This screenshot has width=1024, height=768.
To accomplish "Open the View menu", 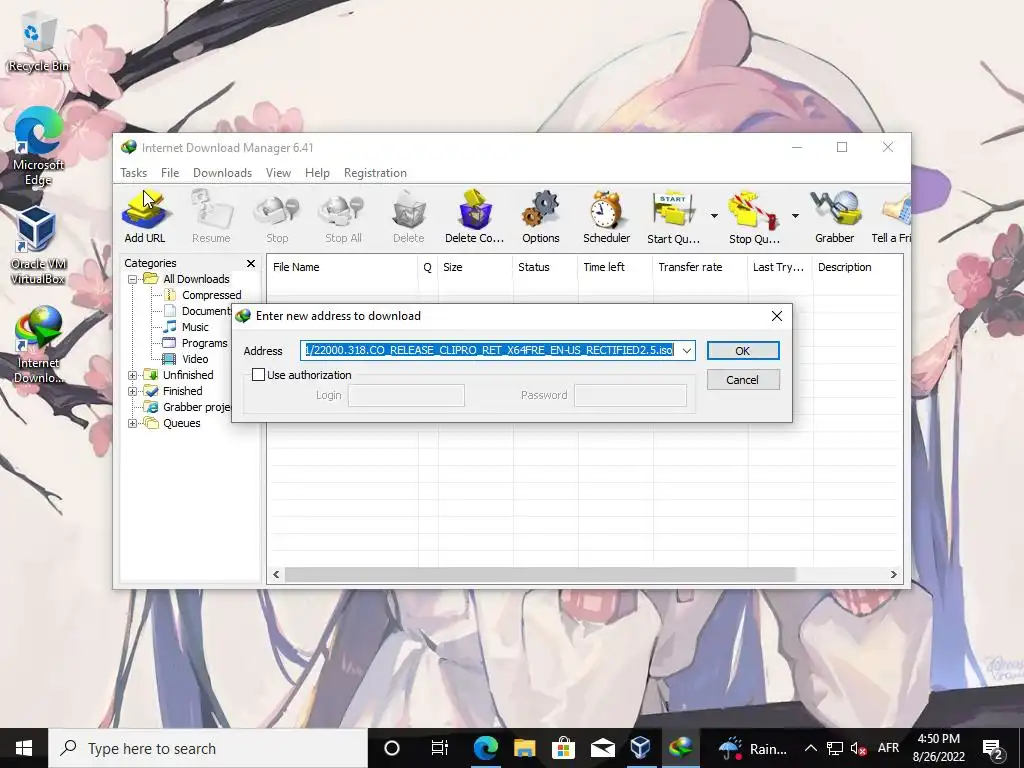I will pyautogui.click(x=278, y=173).
